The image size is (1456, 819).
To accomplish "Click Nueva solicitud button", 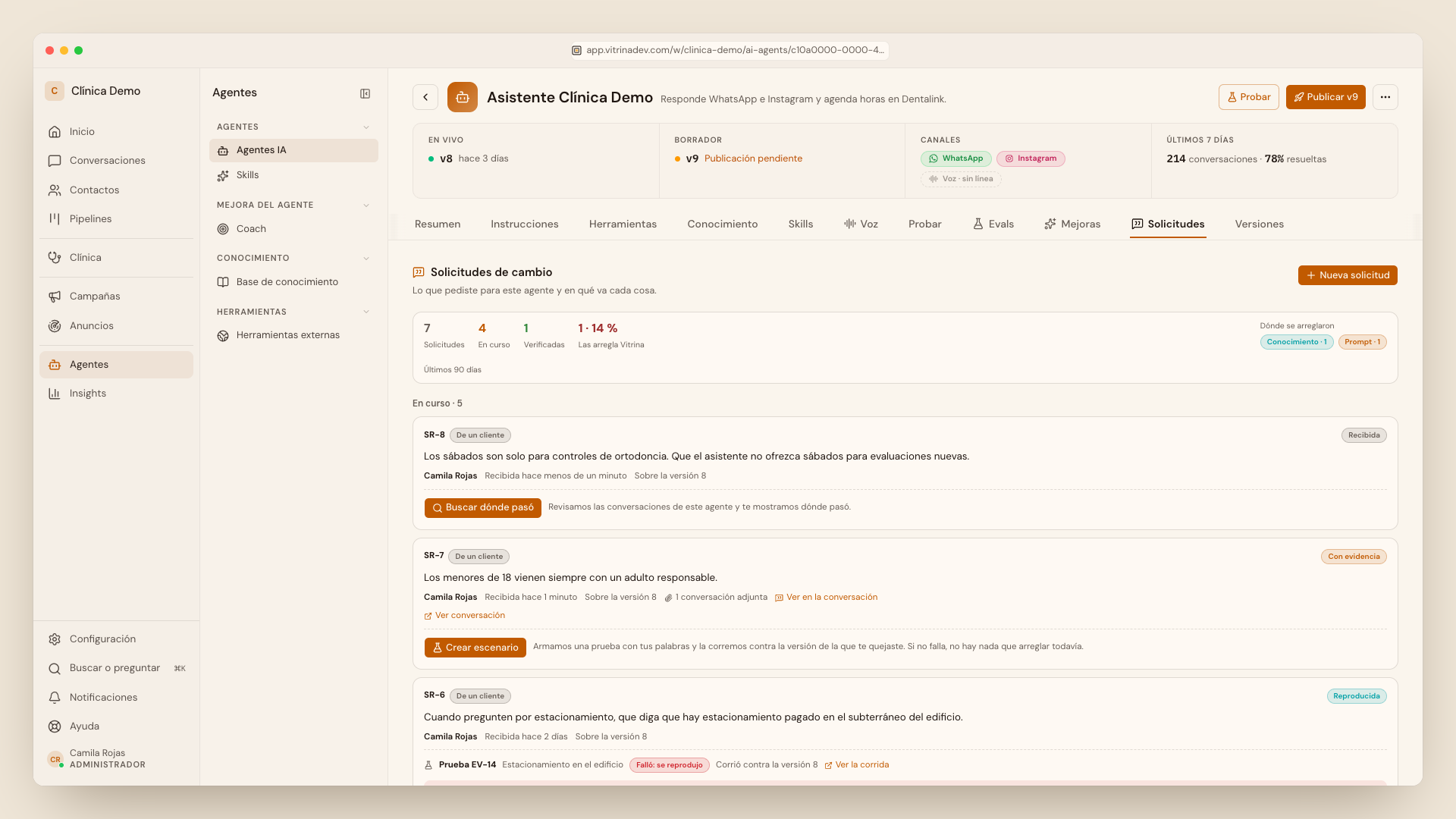I will point(1348,275).
